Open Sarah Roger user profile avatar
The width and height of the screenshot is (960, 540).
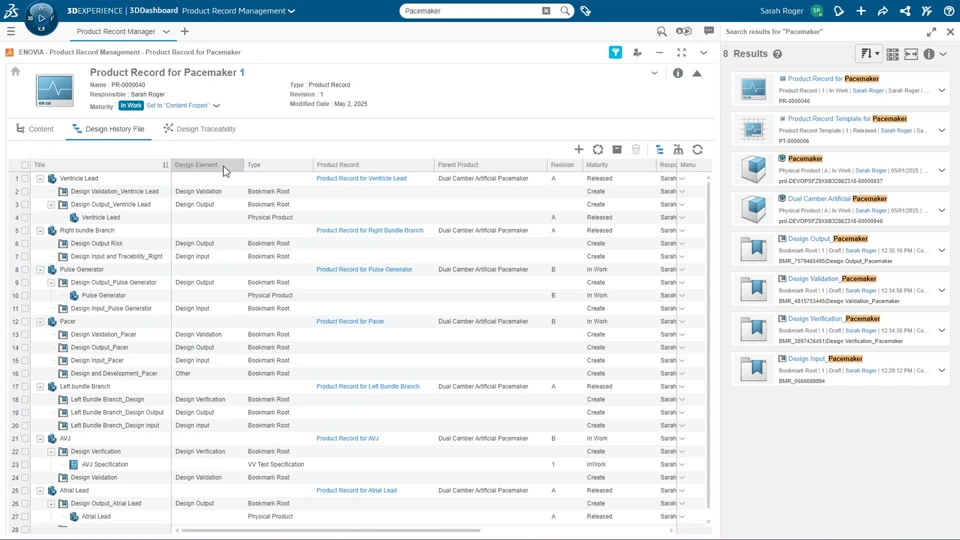[817, 10]
